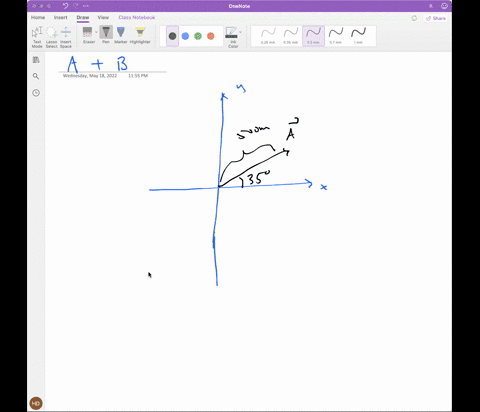Viewport: 480px width, 412px height.
Task: Open the title bar more options ellipsis
Action: pyautogui.click(x=86, y=6)
